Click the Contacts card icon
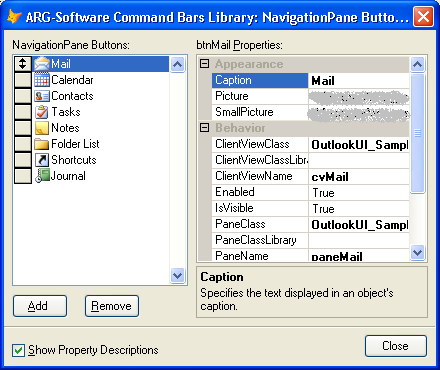The width and height of the screenshot is (440, 370). (x=42, y=96)
